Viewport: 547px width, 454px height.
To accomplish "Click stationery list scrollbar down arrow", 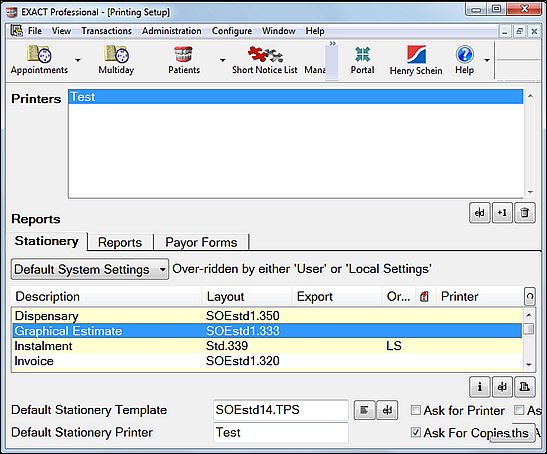I will [529, 365].
